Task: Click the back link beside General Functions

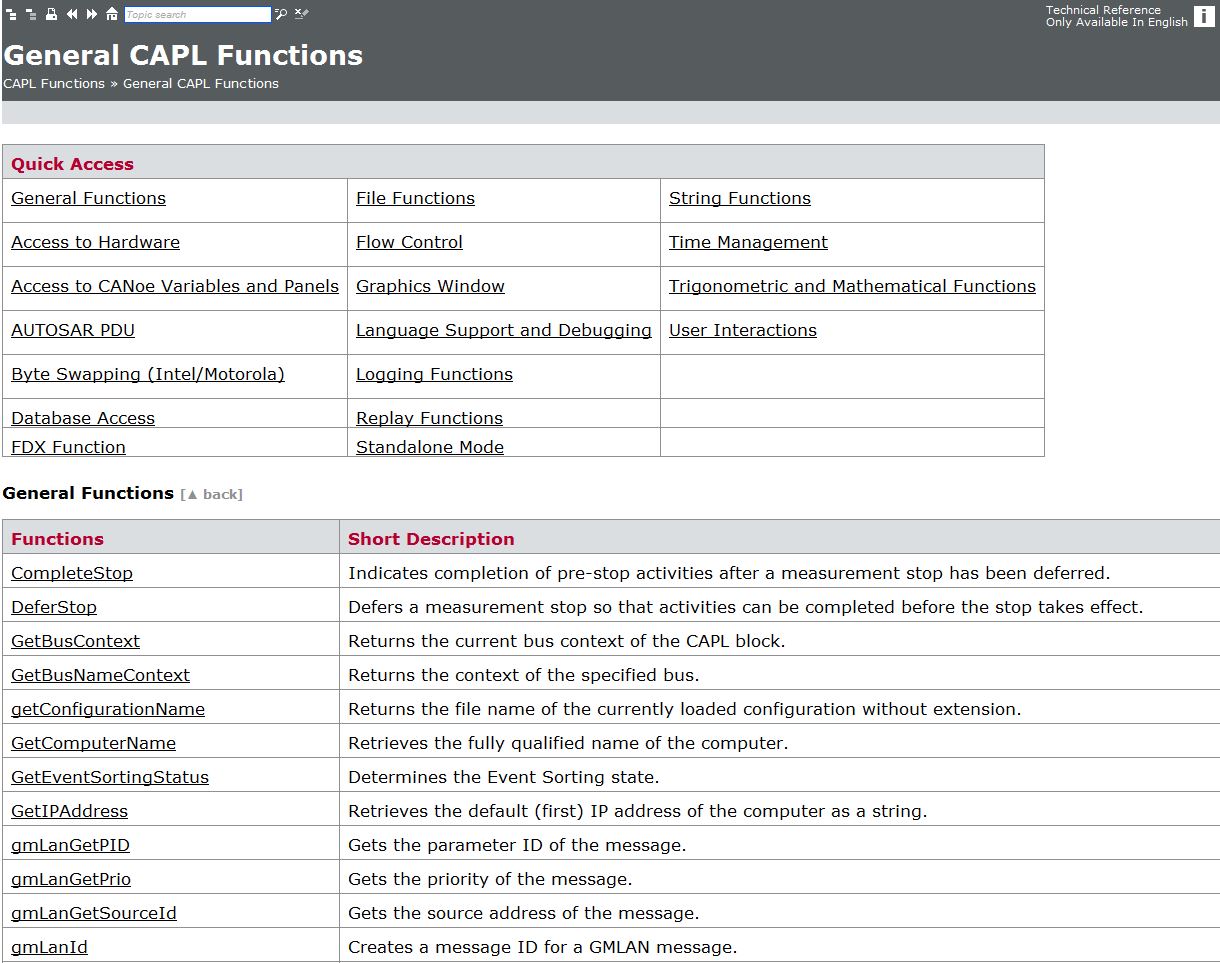Action: (x=212, y=495)
